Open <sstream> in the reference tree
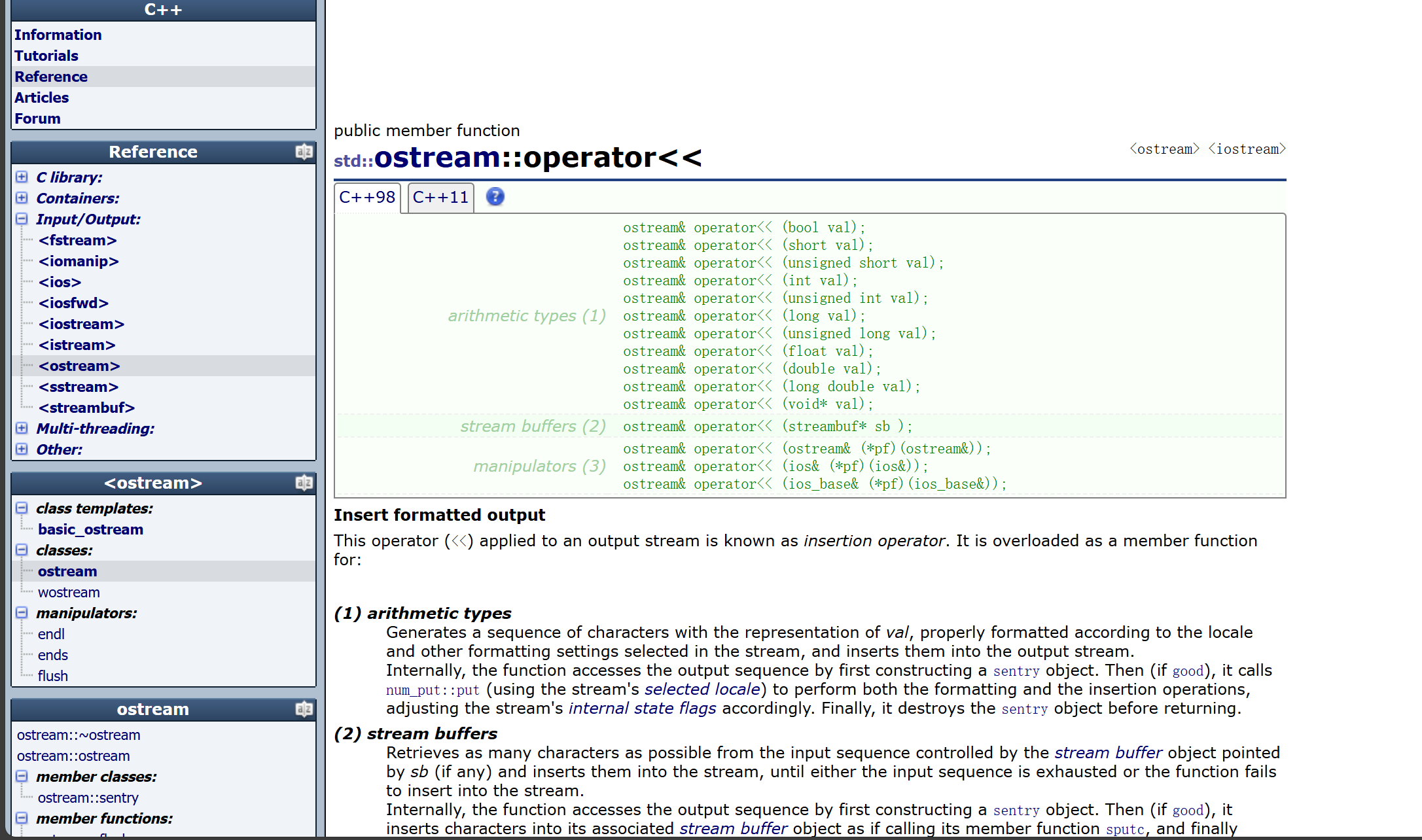Screen dimensions: 1422x840 point(79,387)
